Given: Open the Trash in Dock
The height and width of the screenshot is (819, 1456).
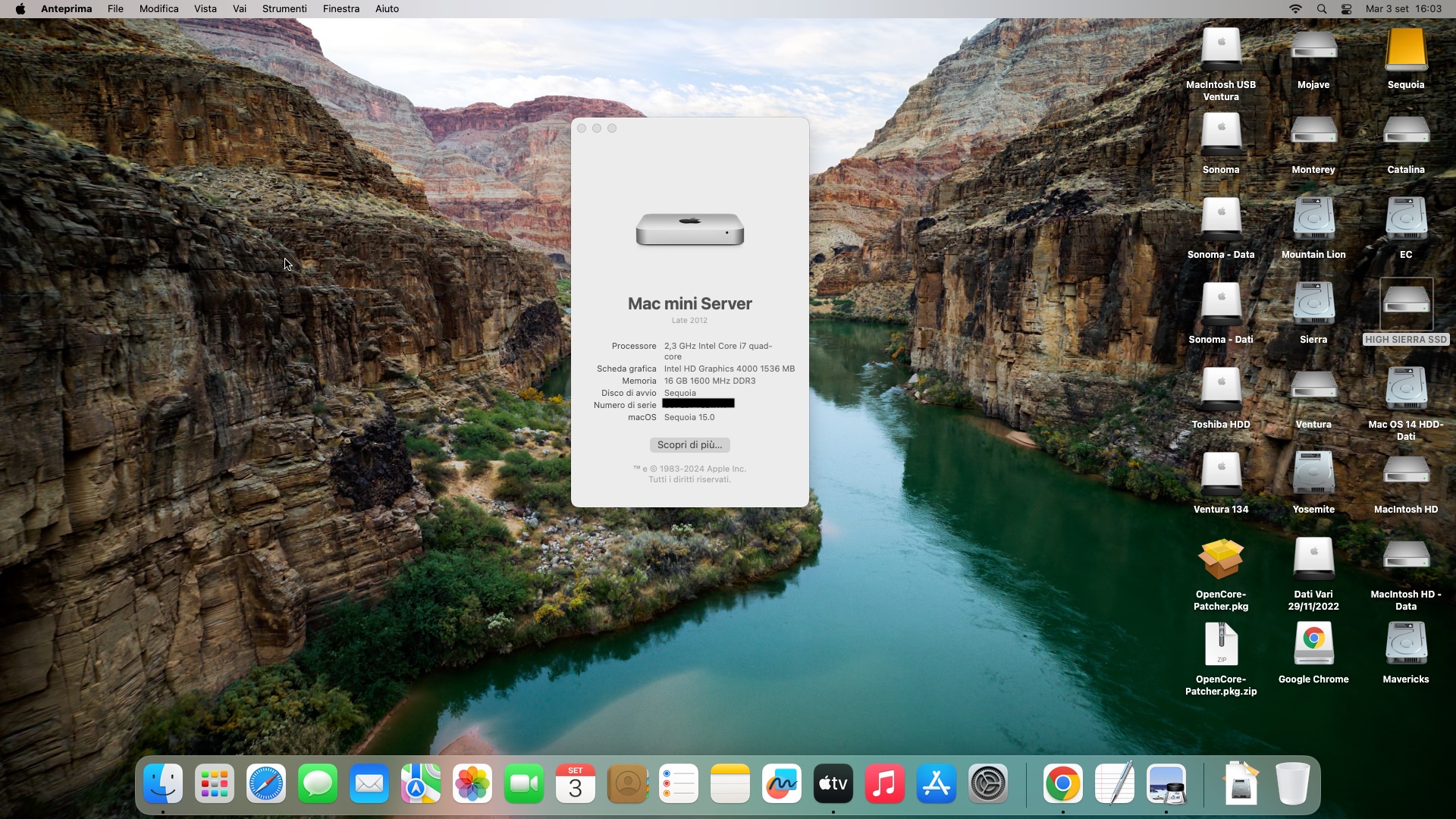Looking at the screenshot, I should 1293,783.
